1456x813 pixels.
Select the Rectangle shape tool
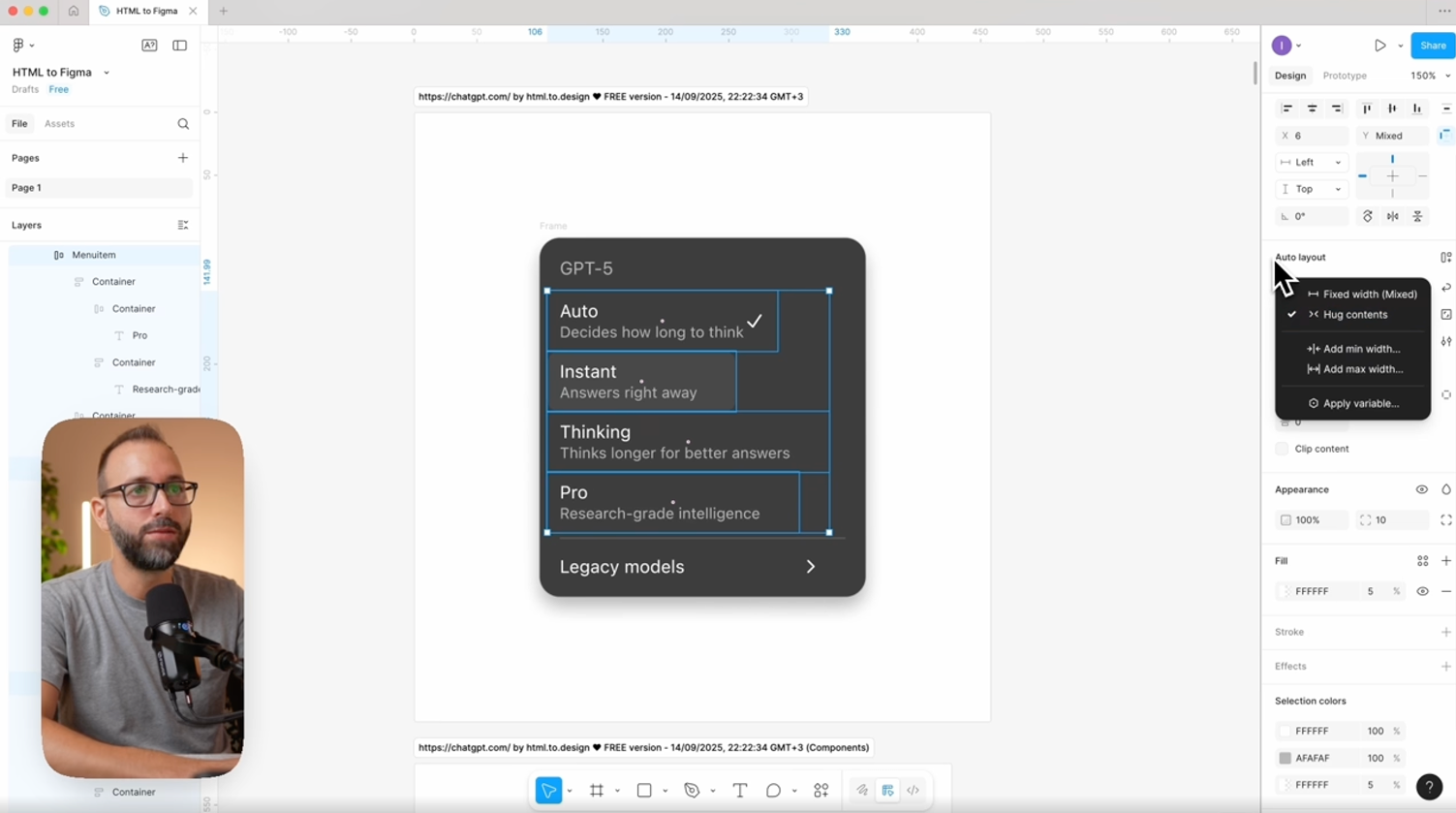[644, 791]
